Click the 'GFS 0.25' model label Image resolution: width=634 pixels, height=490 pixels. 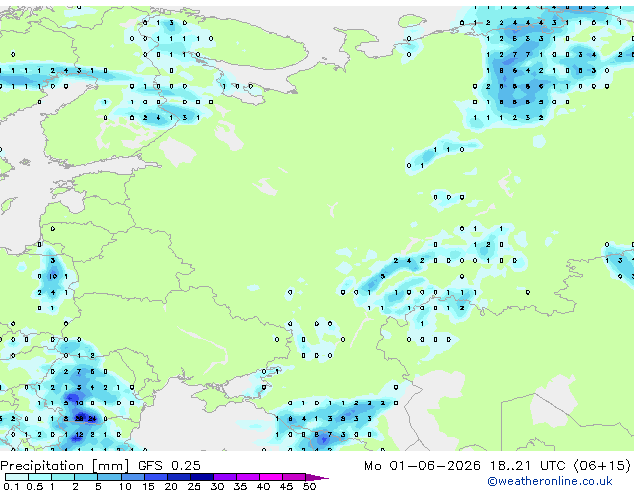pyautogui.click(x=169, y=466)
